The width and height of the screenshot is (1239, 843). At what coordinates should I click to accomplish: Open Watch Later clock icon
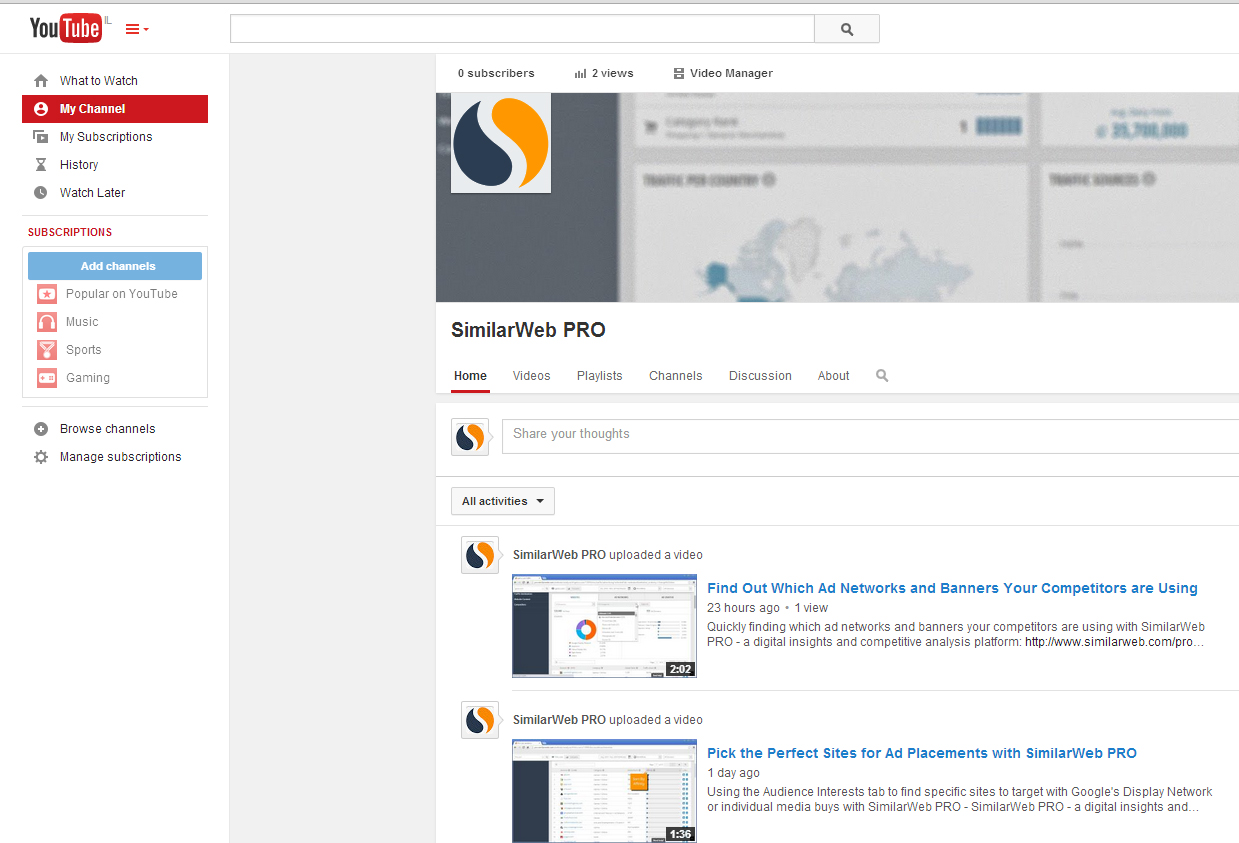(41, 193)
